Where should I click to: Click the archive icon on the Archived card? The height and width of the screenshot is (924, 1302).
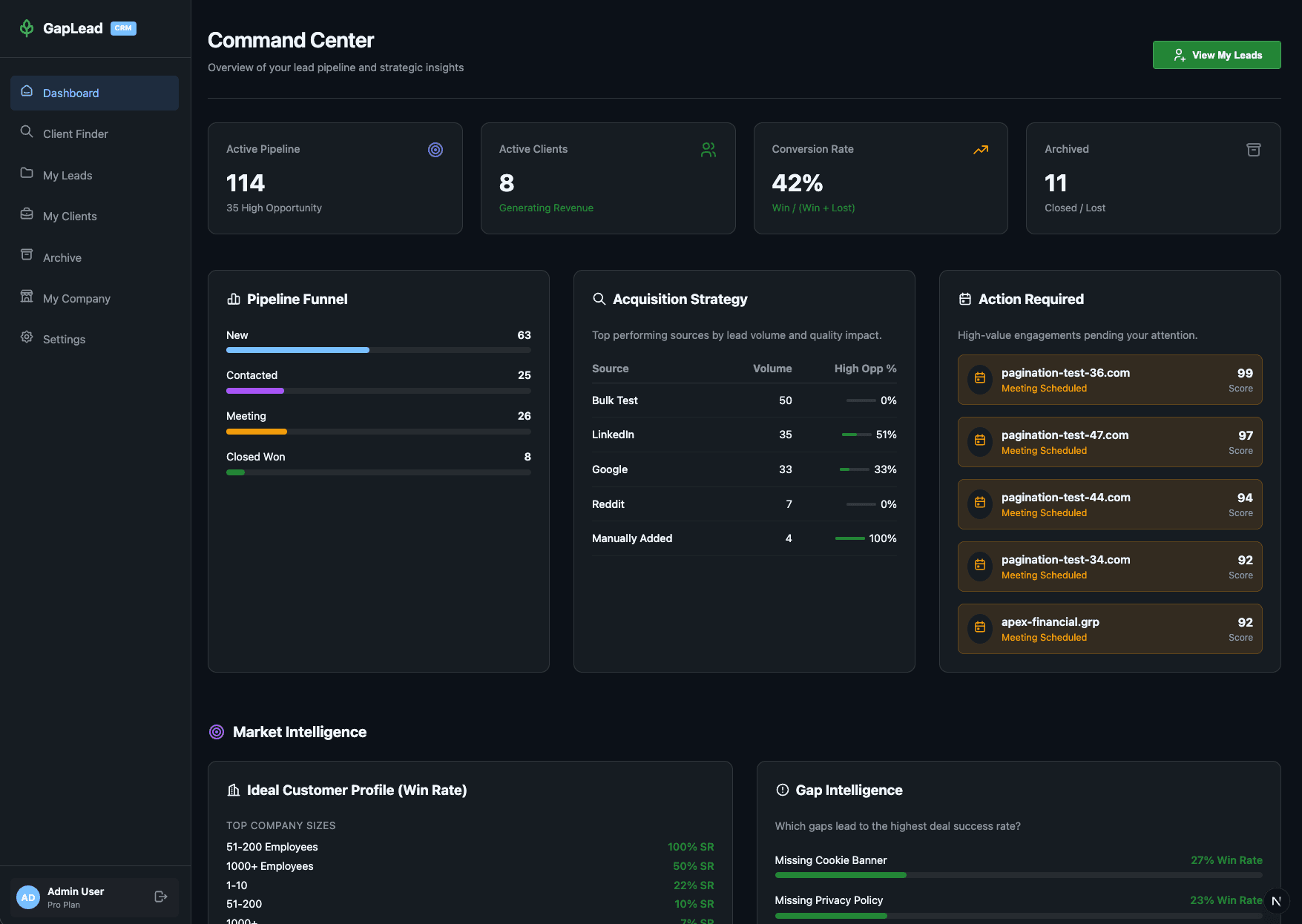1253,150
